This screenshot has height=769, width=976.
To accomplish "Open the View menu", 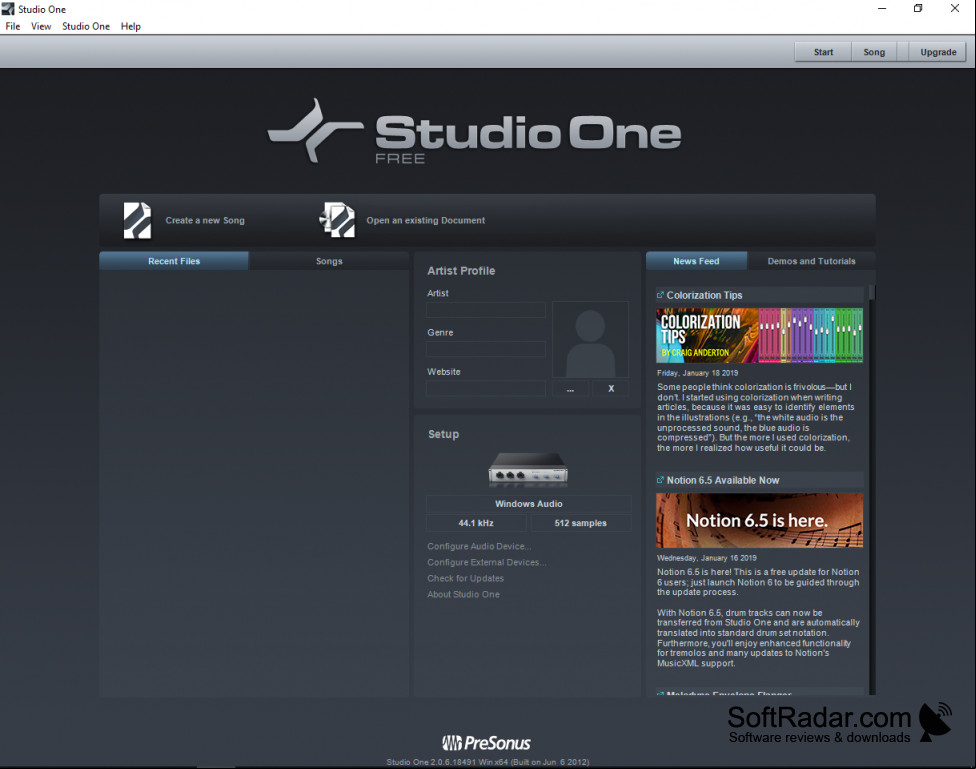I will [x=41, y=26].
